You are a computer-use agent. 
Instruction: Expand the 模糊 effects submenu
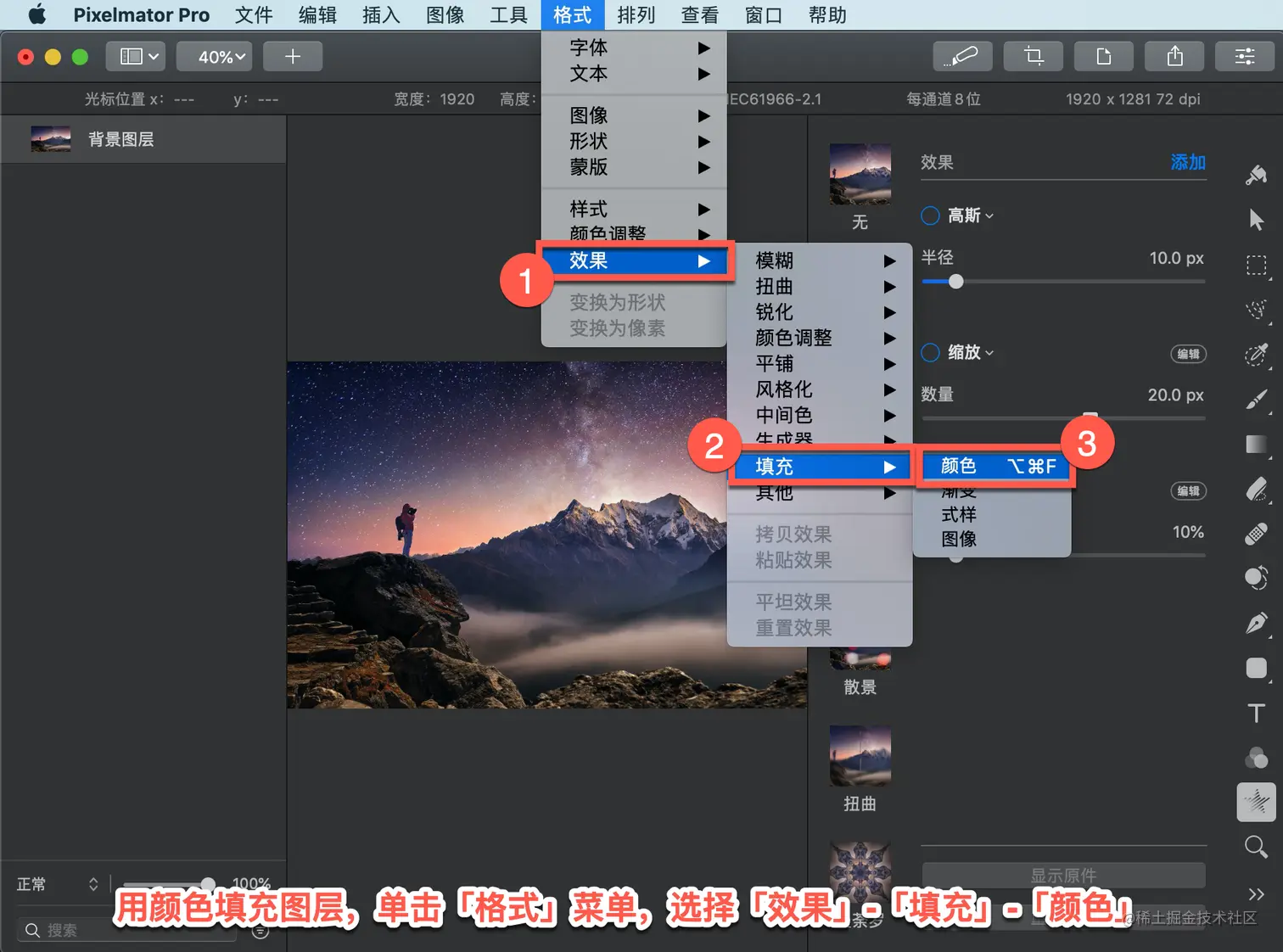[x=820, y=260]
